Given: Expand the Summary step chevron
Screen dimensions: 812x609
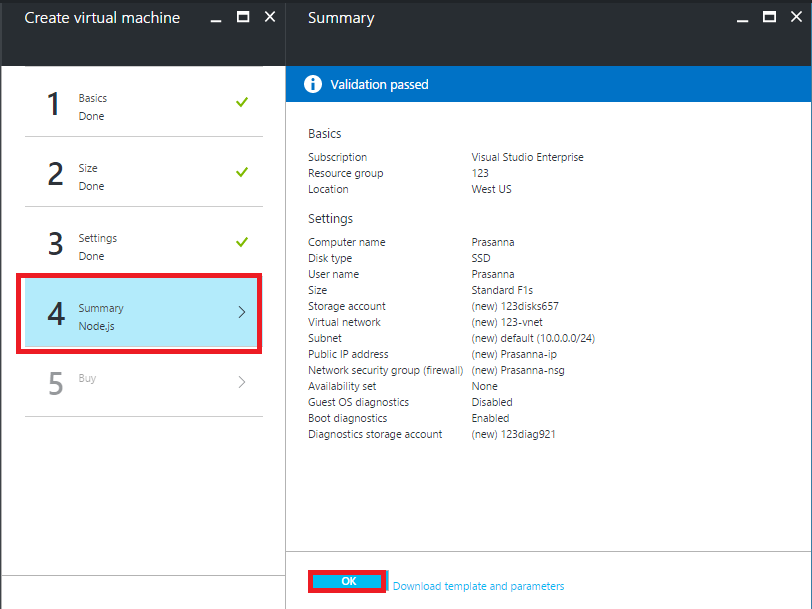Looking at the screenshot, I should click(242, 312).
